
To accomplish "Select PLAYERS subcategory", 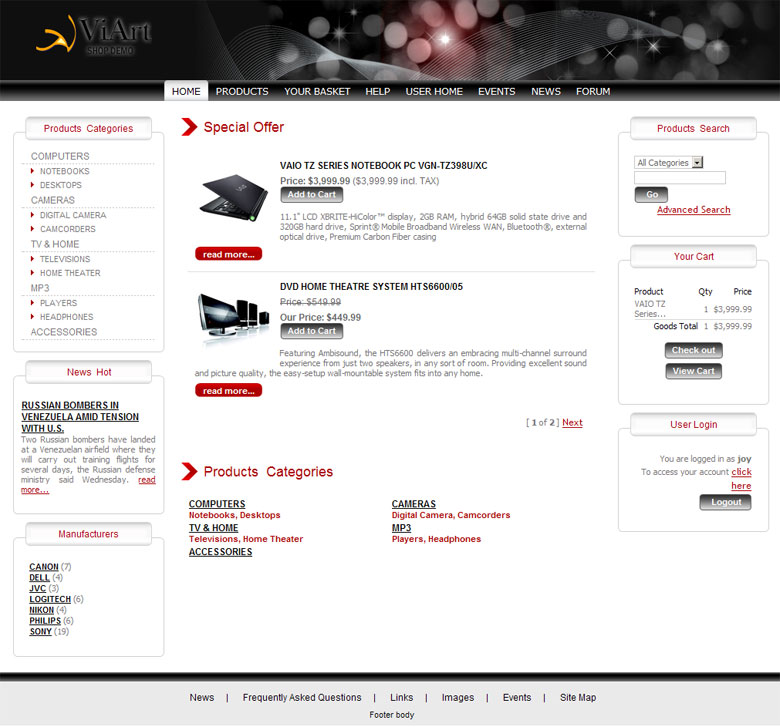I will (59, 303).
